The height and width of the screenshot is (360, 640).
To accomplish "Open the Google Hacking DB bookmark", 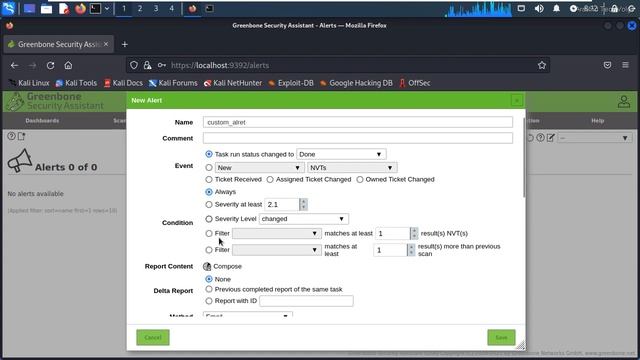I will click(356, 83).
